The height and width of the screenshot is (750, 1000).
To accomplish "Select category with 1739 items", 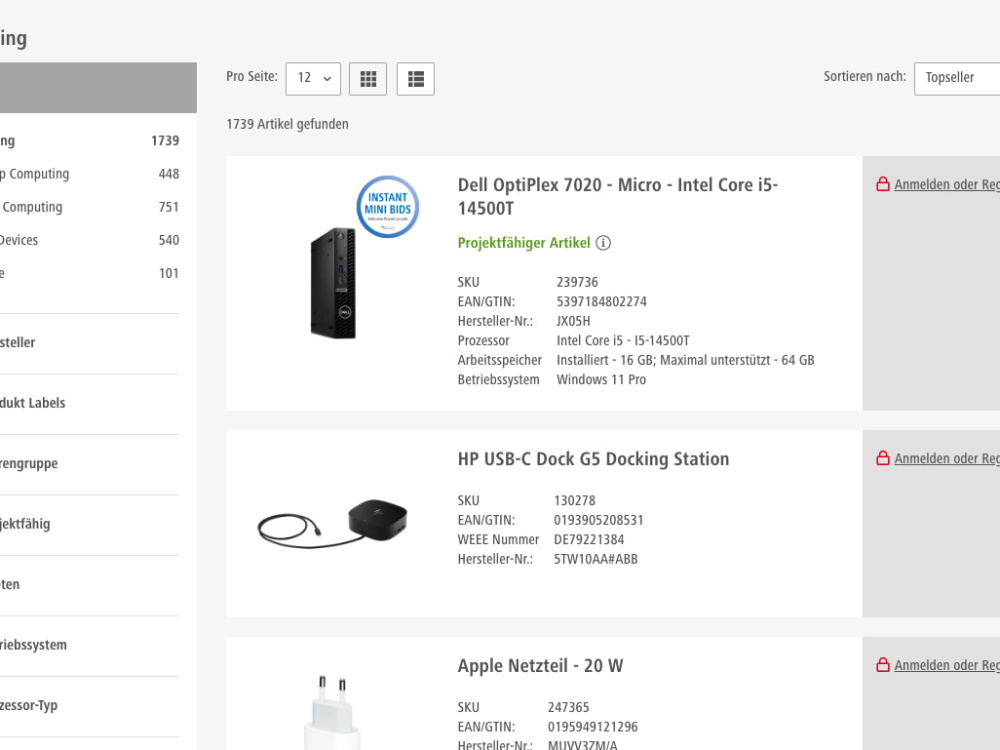I will pyautogui.click(x=89, y=141).
